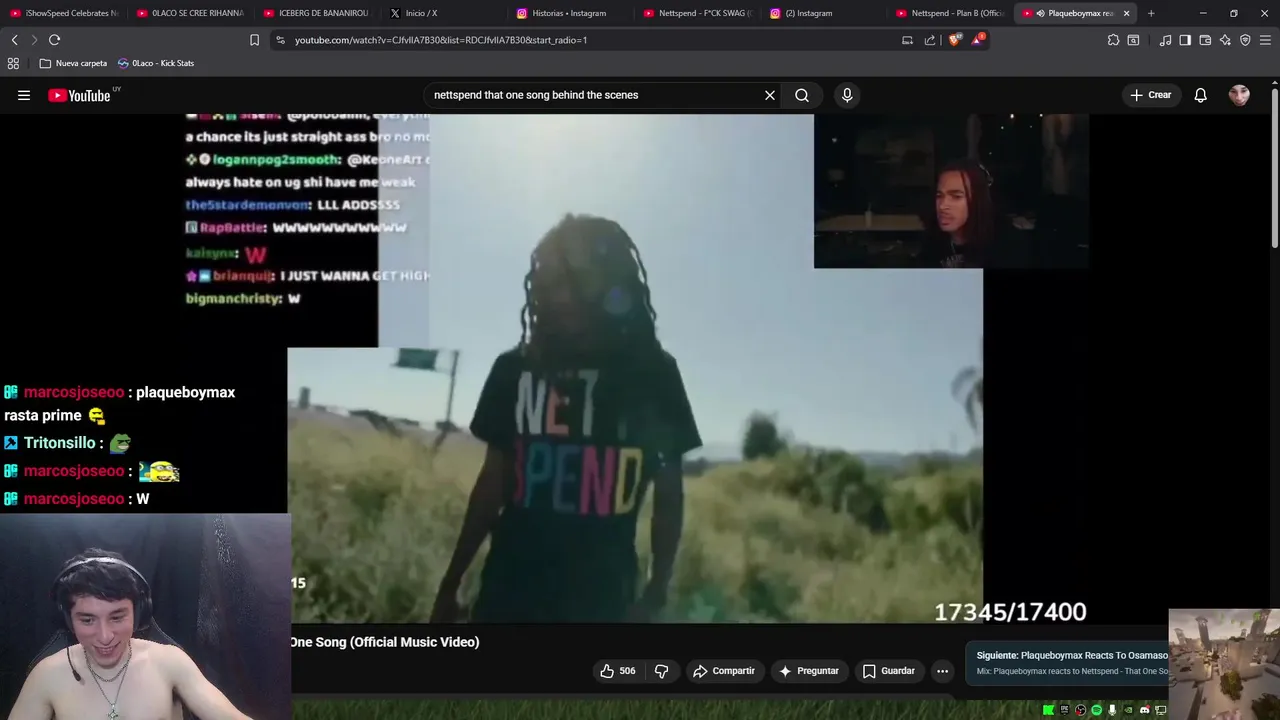The image size is (1280, 720).
Task: Open the YouTube hamburger guide menu
Action: click(24, 95)
